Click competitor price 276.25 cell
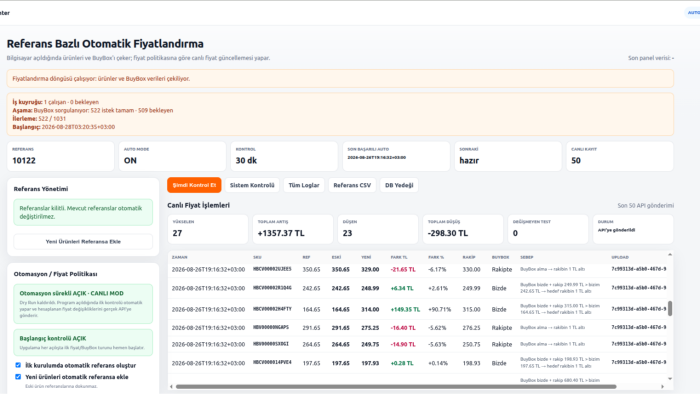The width and height of the screenshot is (700, 394). [471, 328]
